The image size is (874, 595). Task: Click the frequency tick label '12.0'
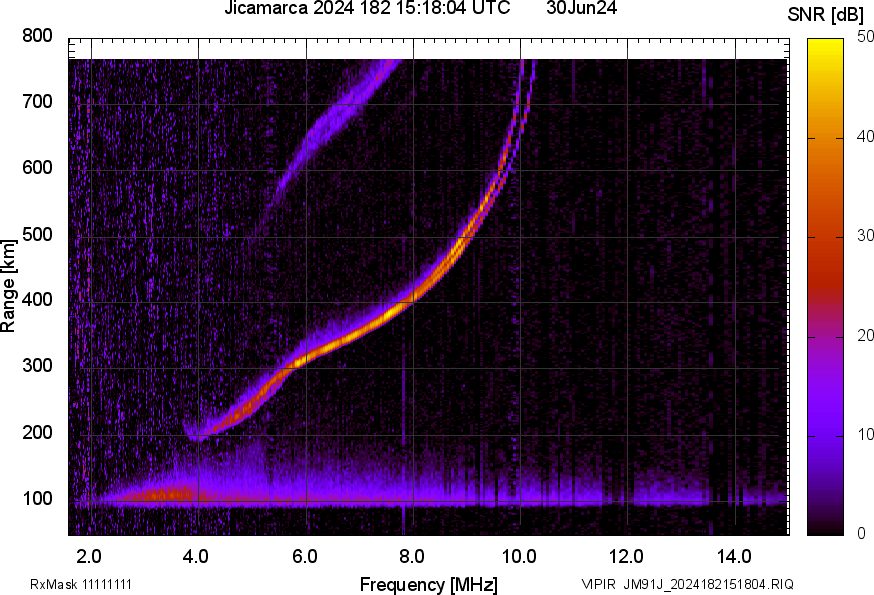[627, 557]
